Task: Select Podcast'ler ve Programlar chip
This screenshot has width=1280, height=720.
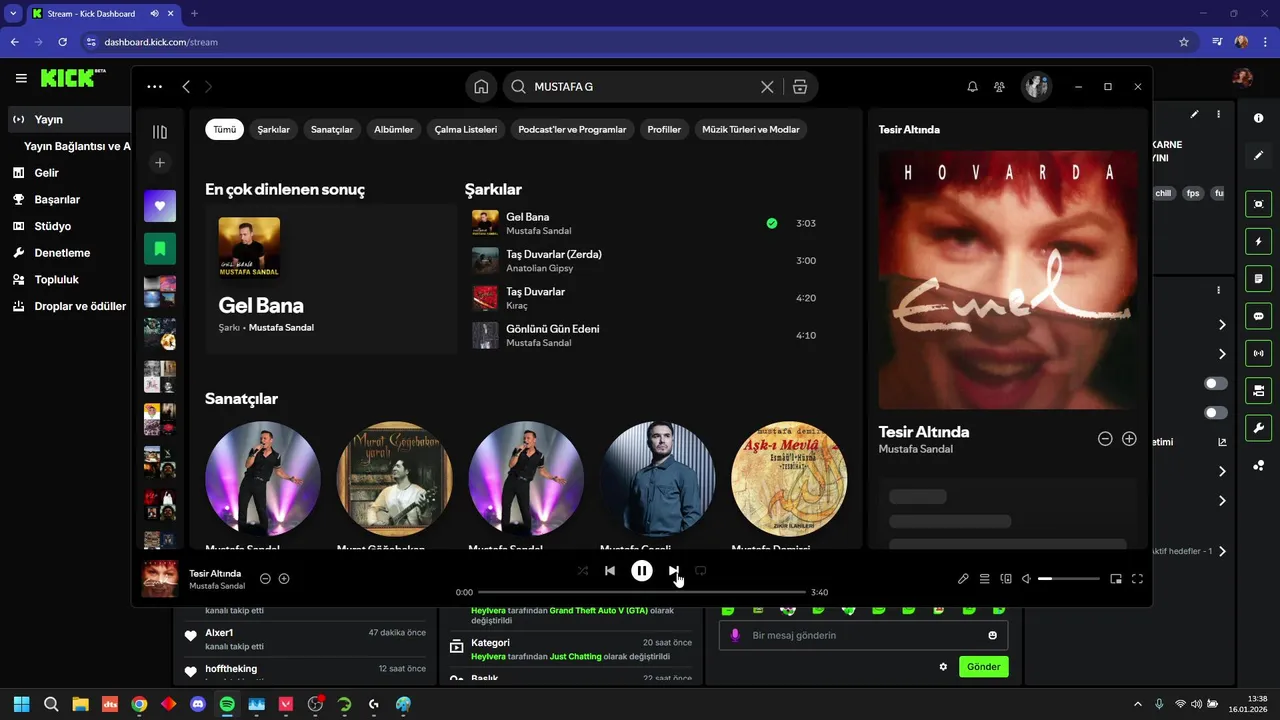Action: coord(572,129)
